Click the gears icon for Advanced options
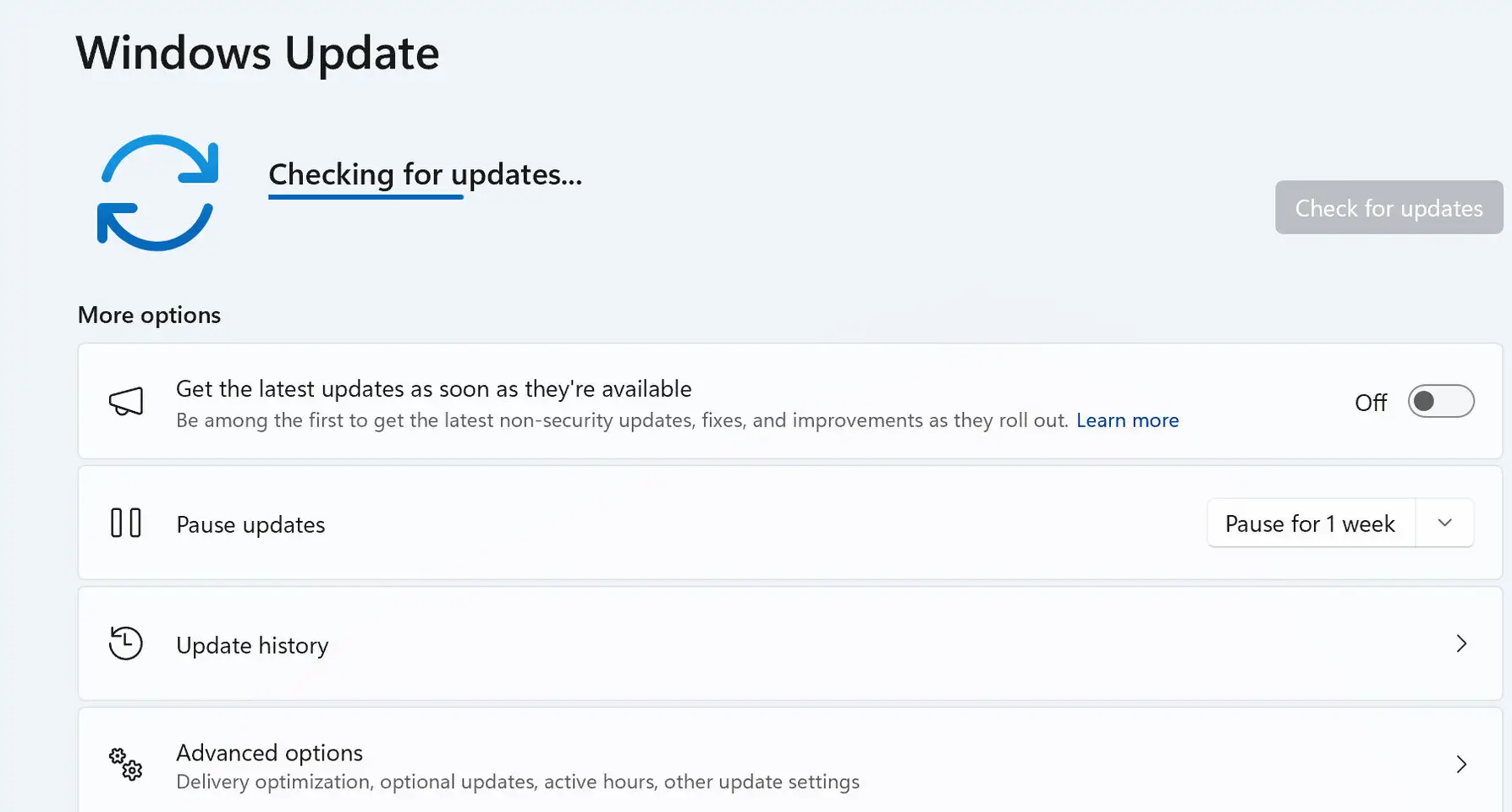Screen dimensions: 1512x812 (x=125, y=764)
